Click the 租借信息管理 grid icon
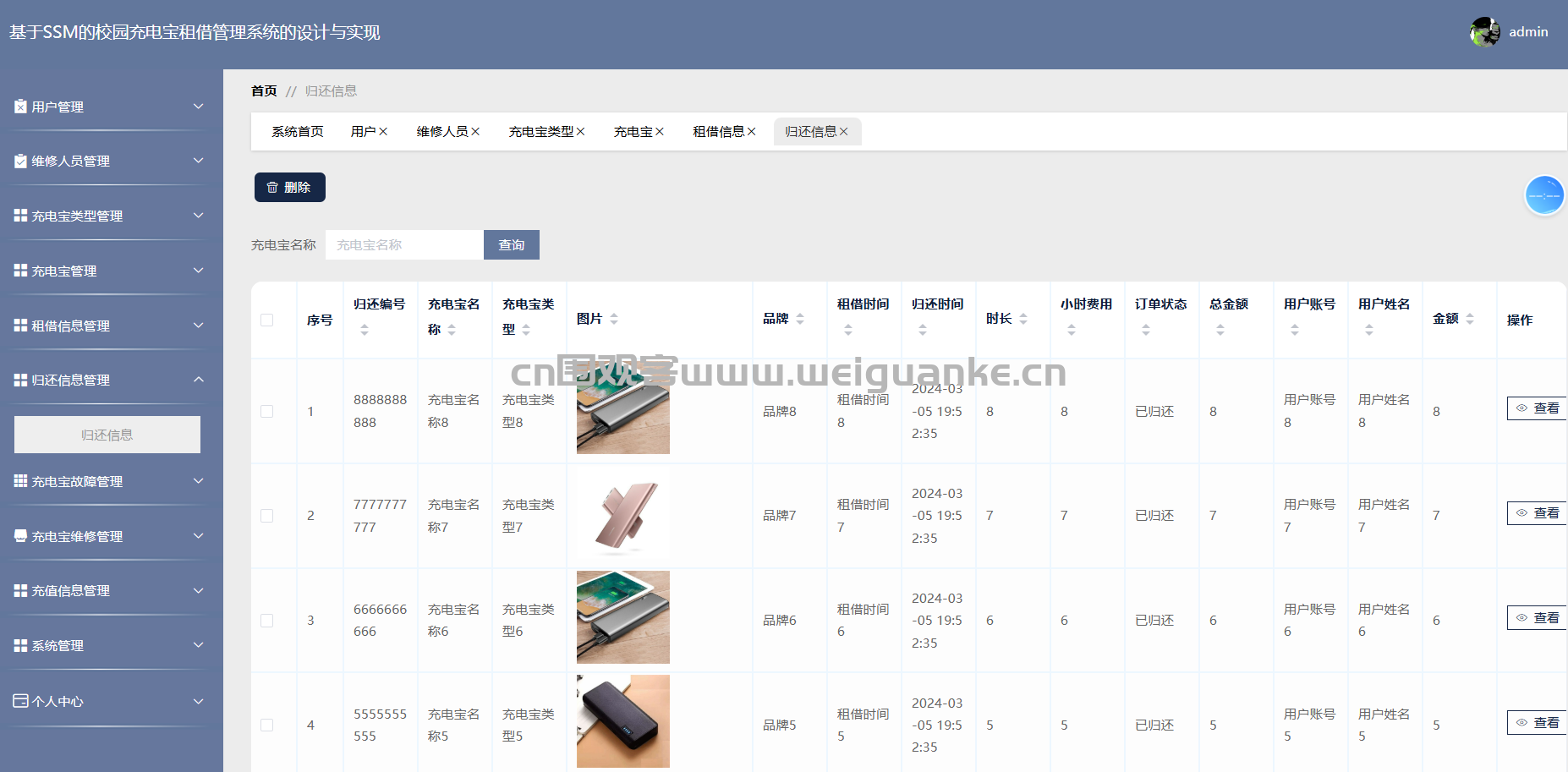This screenshot has height=772, width=1568. [x=20, y=326]
